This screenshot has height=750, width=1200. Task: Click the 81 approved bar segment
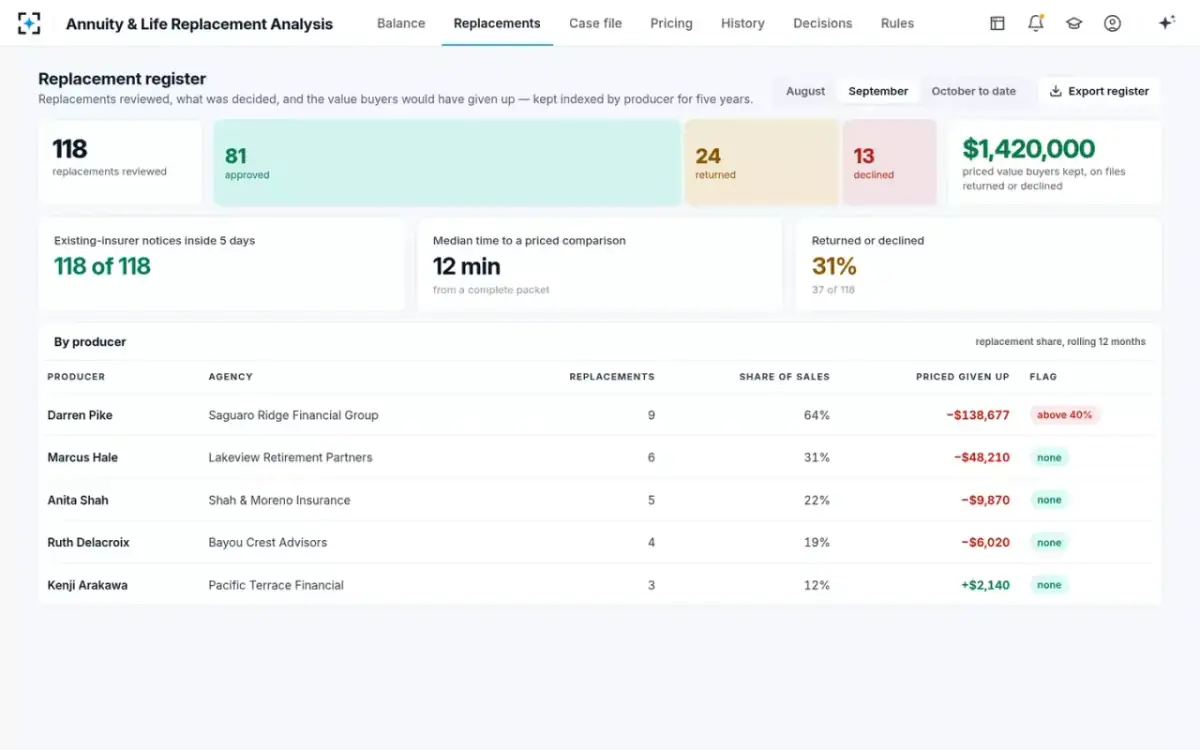point(447,163)
